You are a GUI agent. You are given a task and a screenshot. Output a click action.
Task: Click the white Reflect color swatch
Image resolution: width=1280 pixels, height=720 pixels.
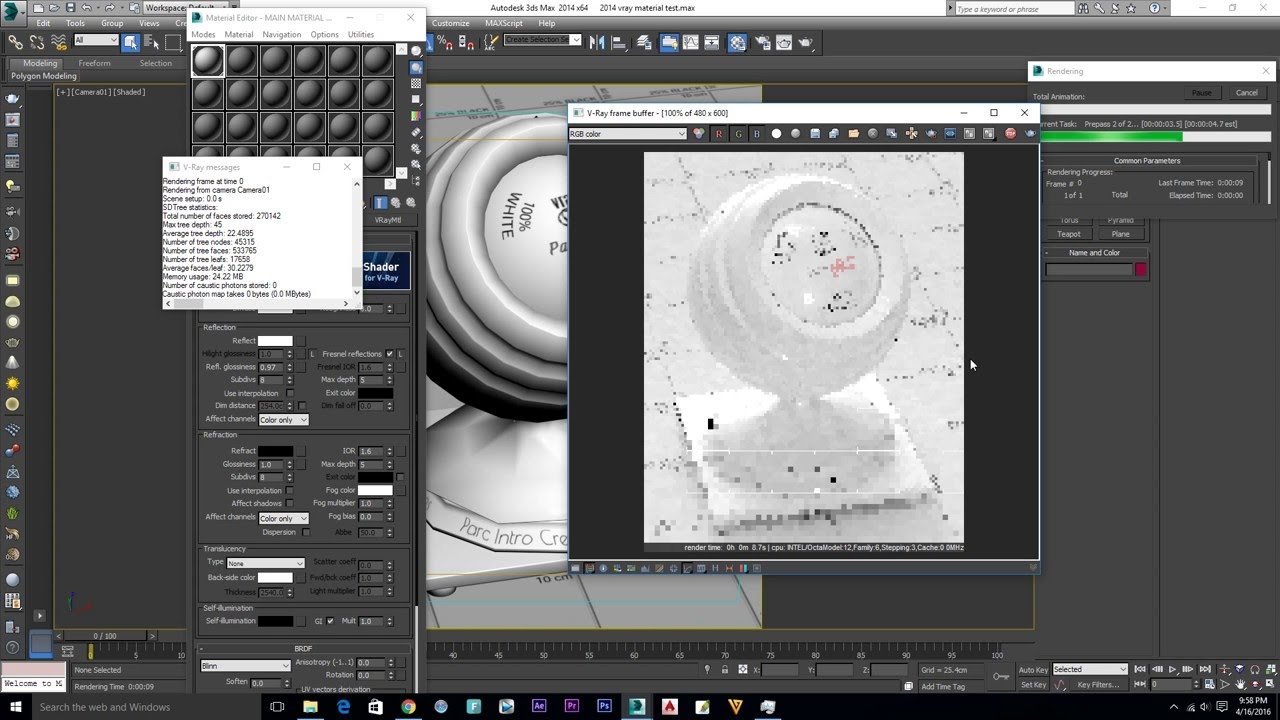coord(275,341)
